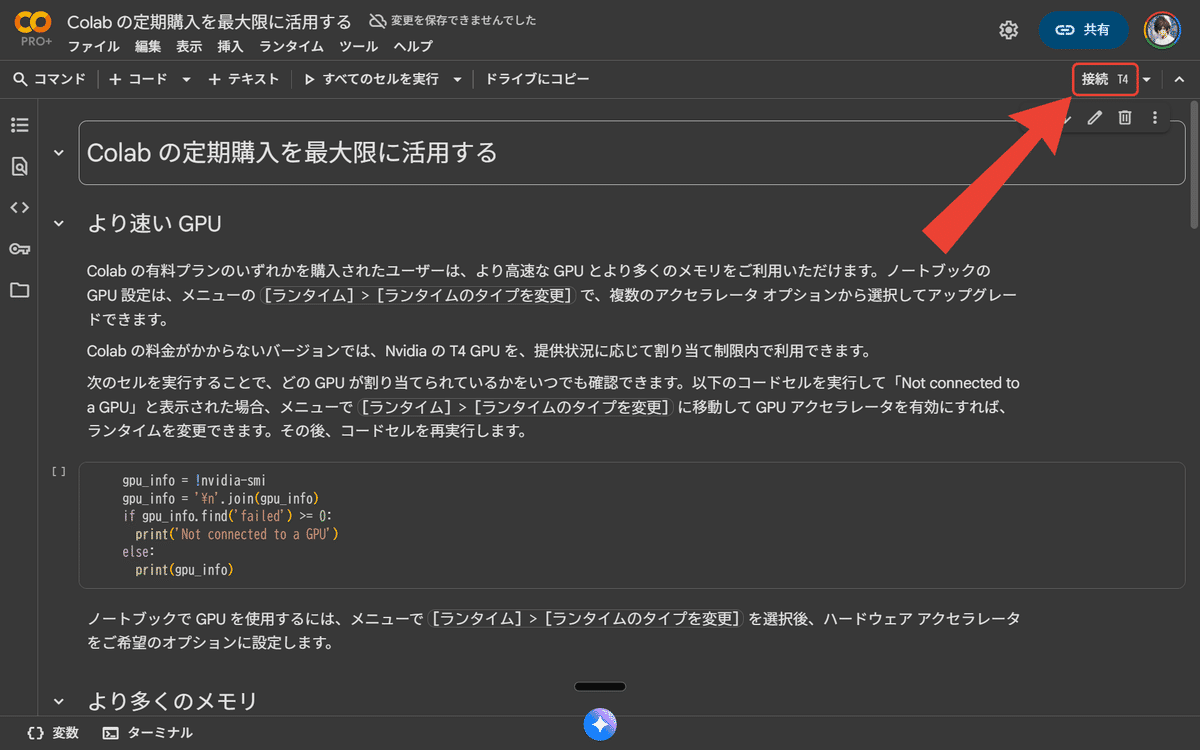The height and width of the screenshot is (750, 1200).
Task: Collapse the より速い GPU section
Action: (x=58, y=224)
